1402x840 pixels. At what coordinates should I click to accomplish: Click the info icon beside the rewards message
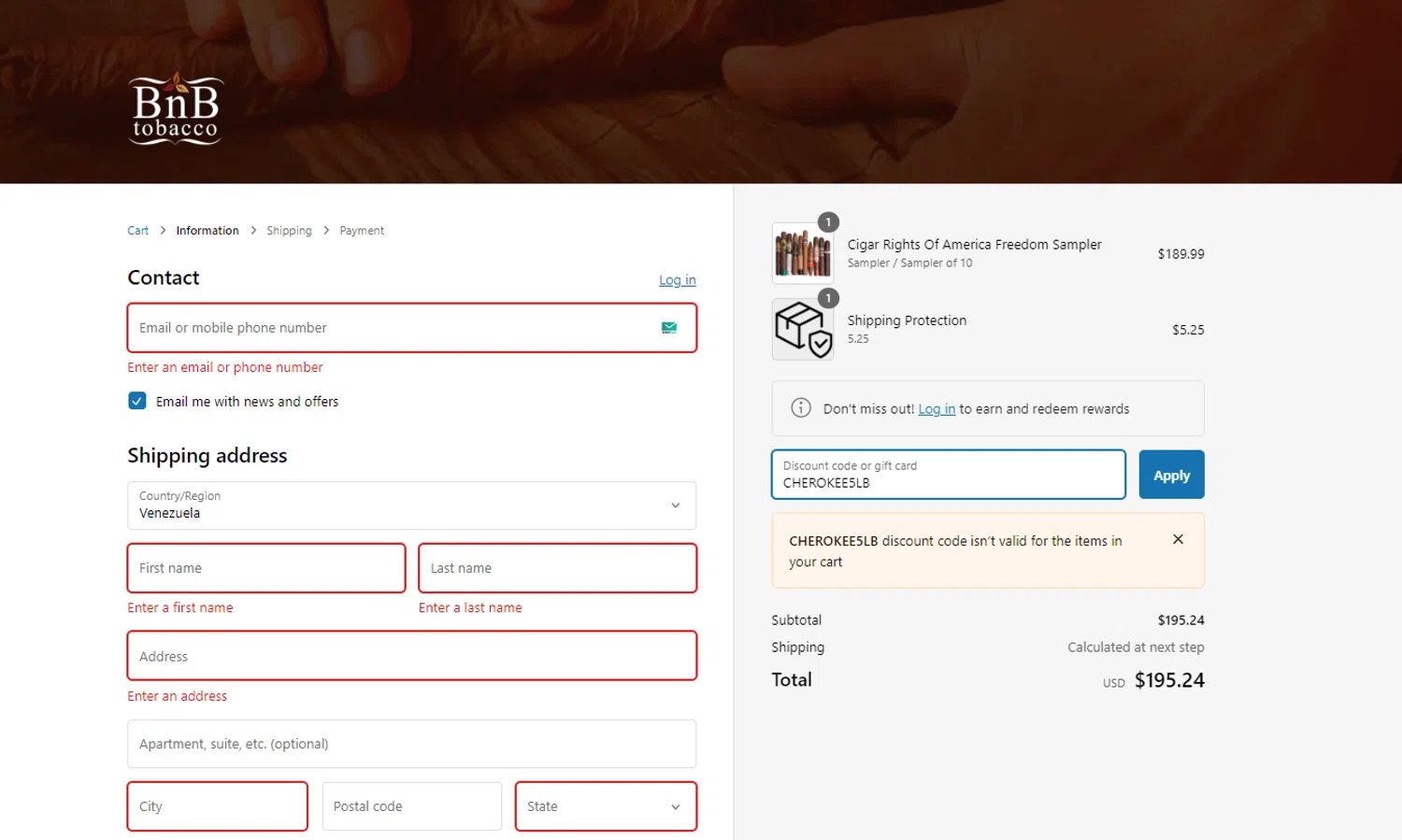[x=801, y=408]
